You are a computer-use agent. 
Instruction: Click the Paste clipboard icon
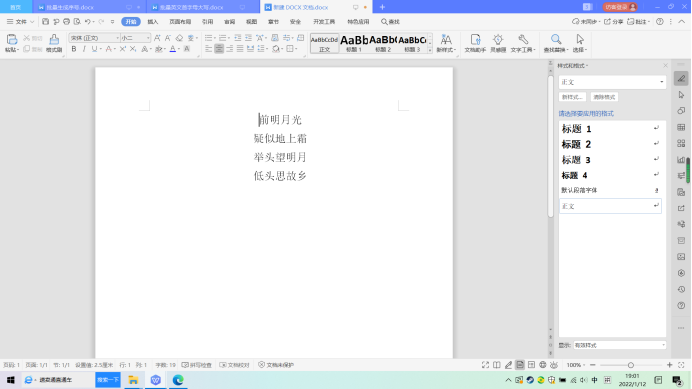click(11, 40)
